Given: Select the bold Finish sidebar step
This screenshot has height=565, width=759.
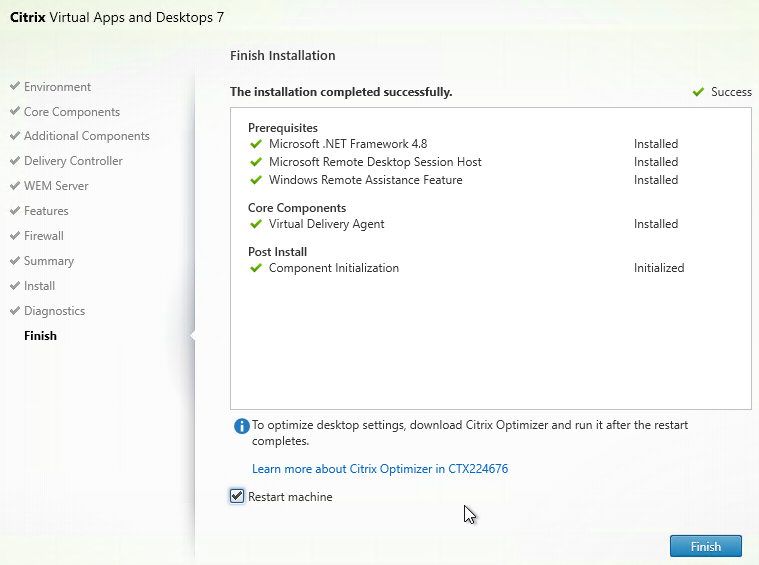Looking at the screenshot, I should 40,336.
